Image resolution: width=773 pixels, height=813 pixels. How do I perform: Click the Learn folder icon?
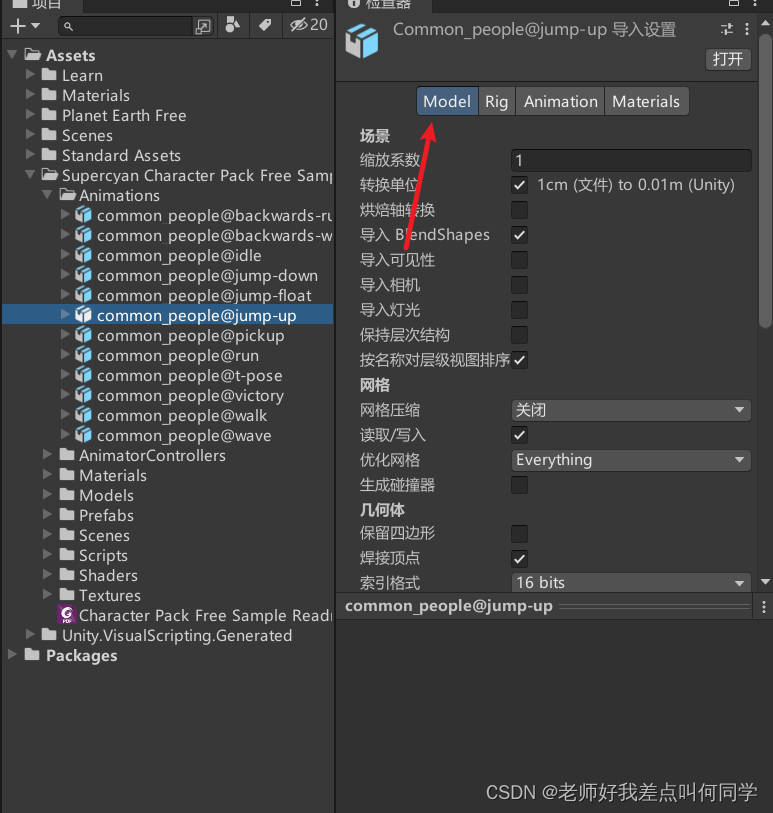49,75
